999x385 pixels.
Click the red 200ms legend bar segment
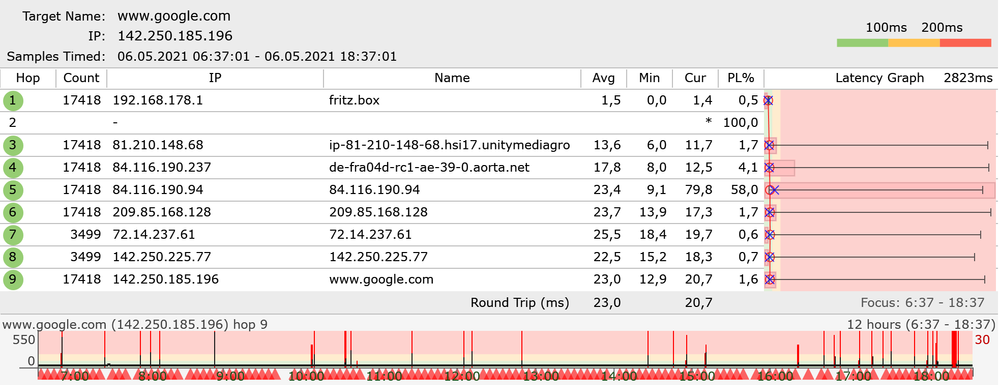click(x=965, y=43)
